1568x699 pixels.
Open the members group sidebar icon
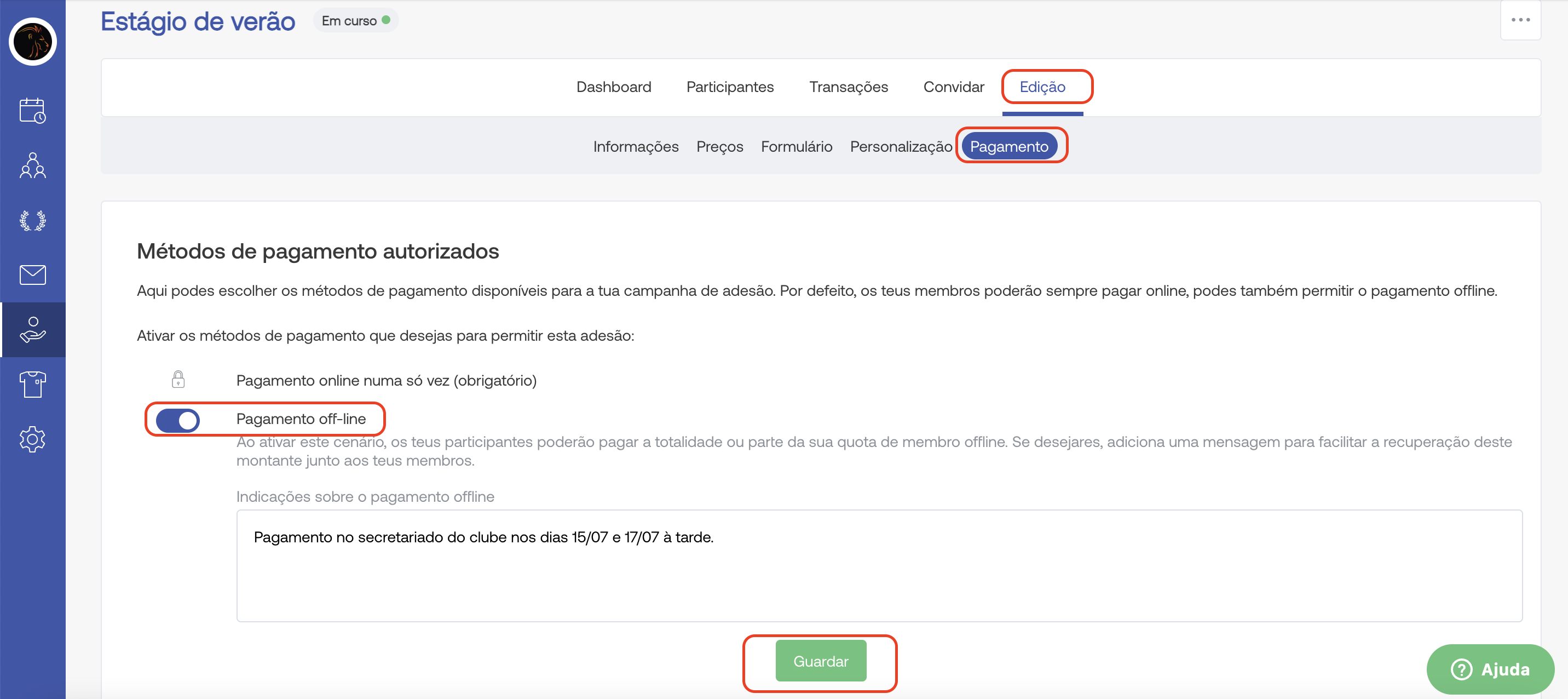point(33,165)
